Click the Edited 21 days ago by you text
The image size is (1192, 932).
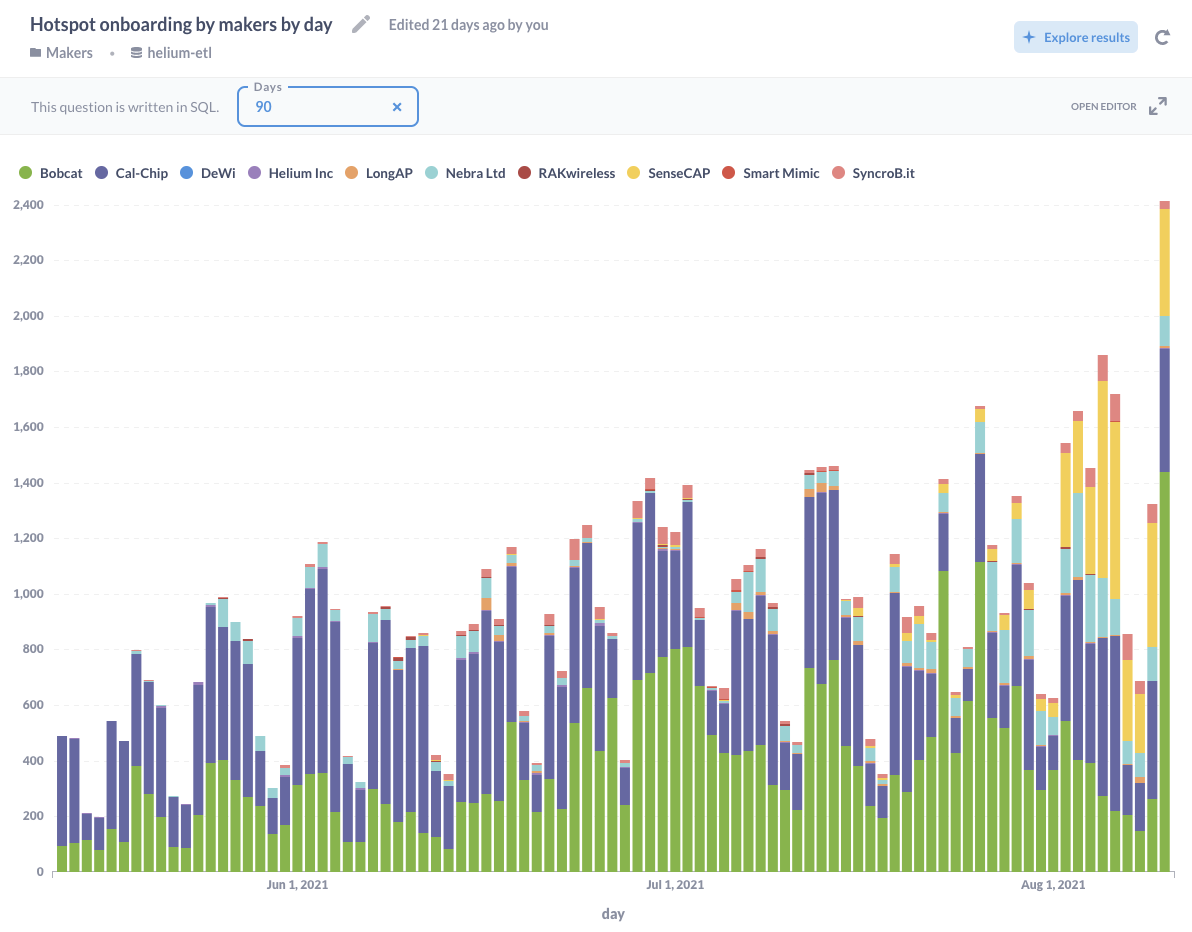coord(468,24)
